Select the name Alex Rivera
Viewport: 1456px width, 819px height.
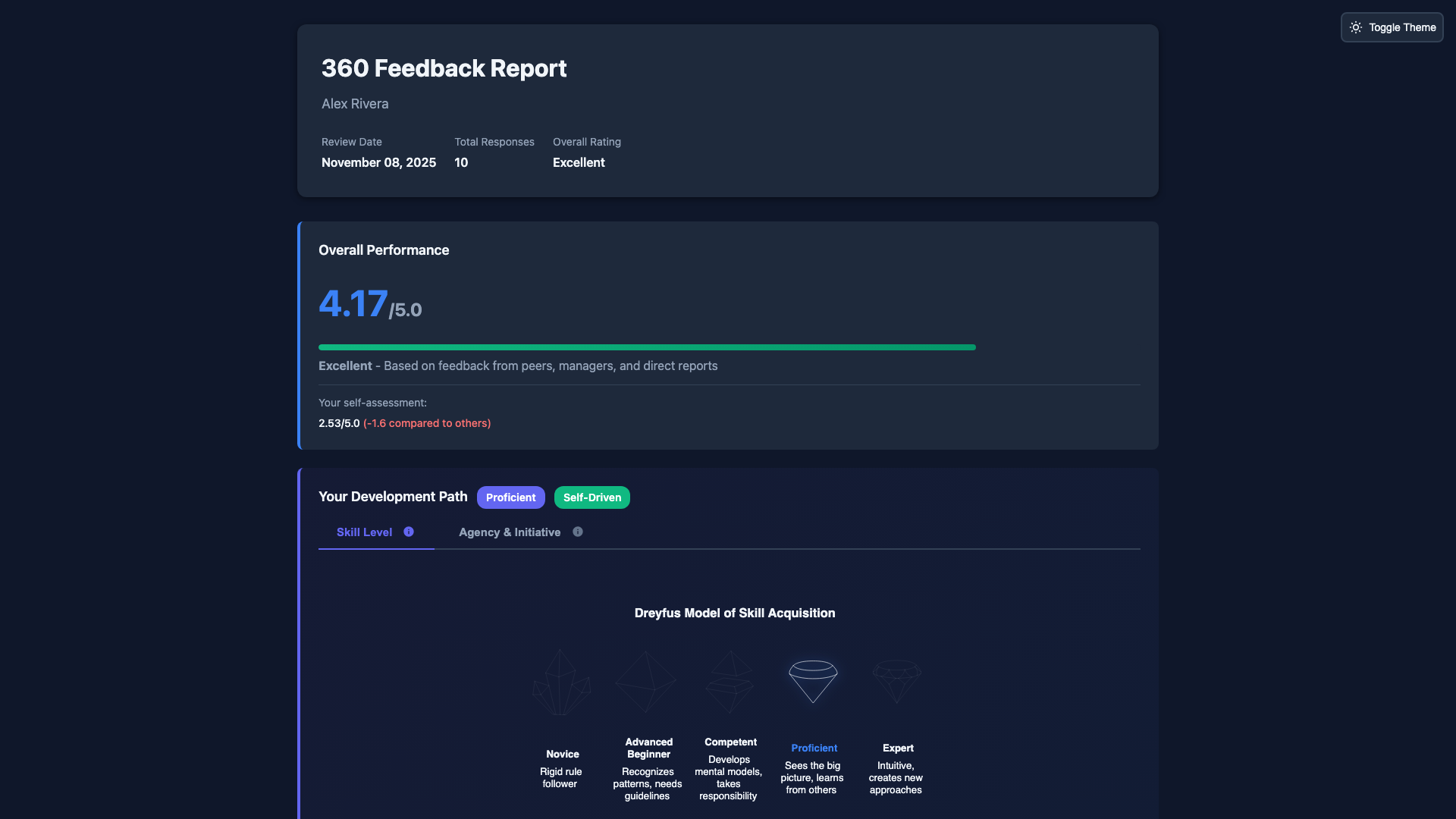pos(354,104)
